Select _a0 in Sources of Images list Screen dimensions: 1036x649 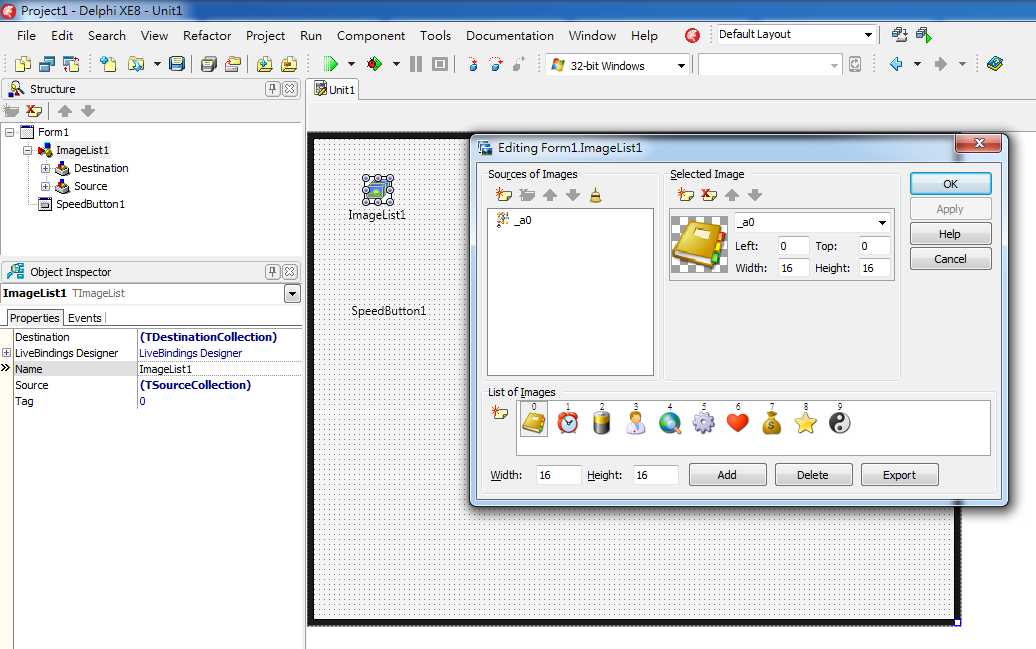[523, 220]
